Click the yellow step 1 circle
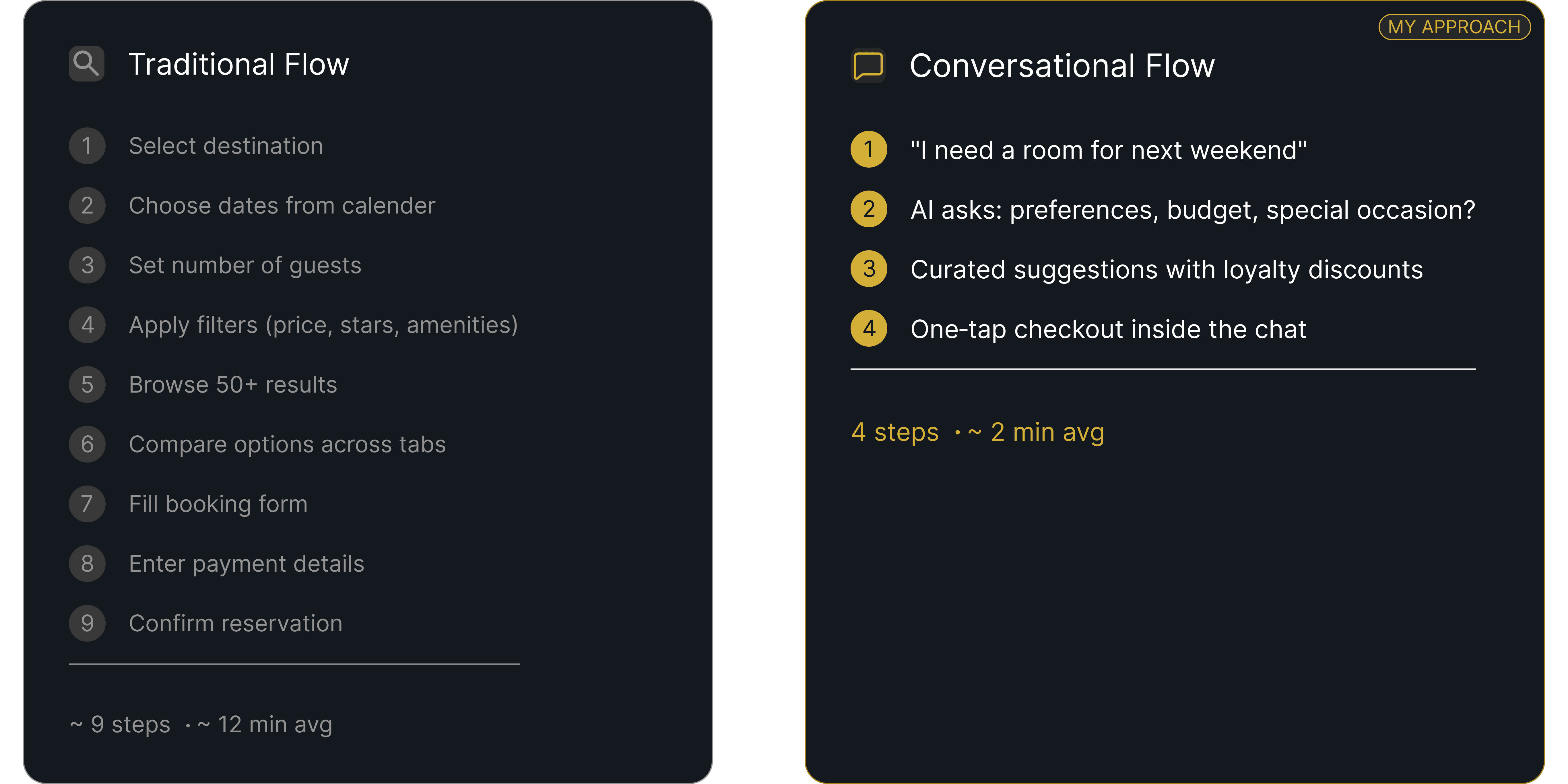Viewport: 1568px width, 784px height. click(x=869, y=150)
